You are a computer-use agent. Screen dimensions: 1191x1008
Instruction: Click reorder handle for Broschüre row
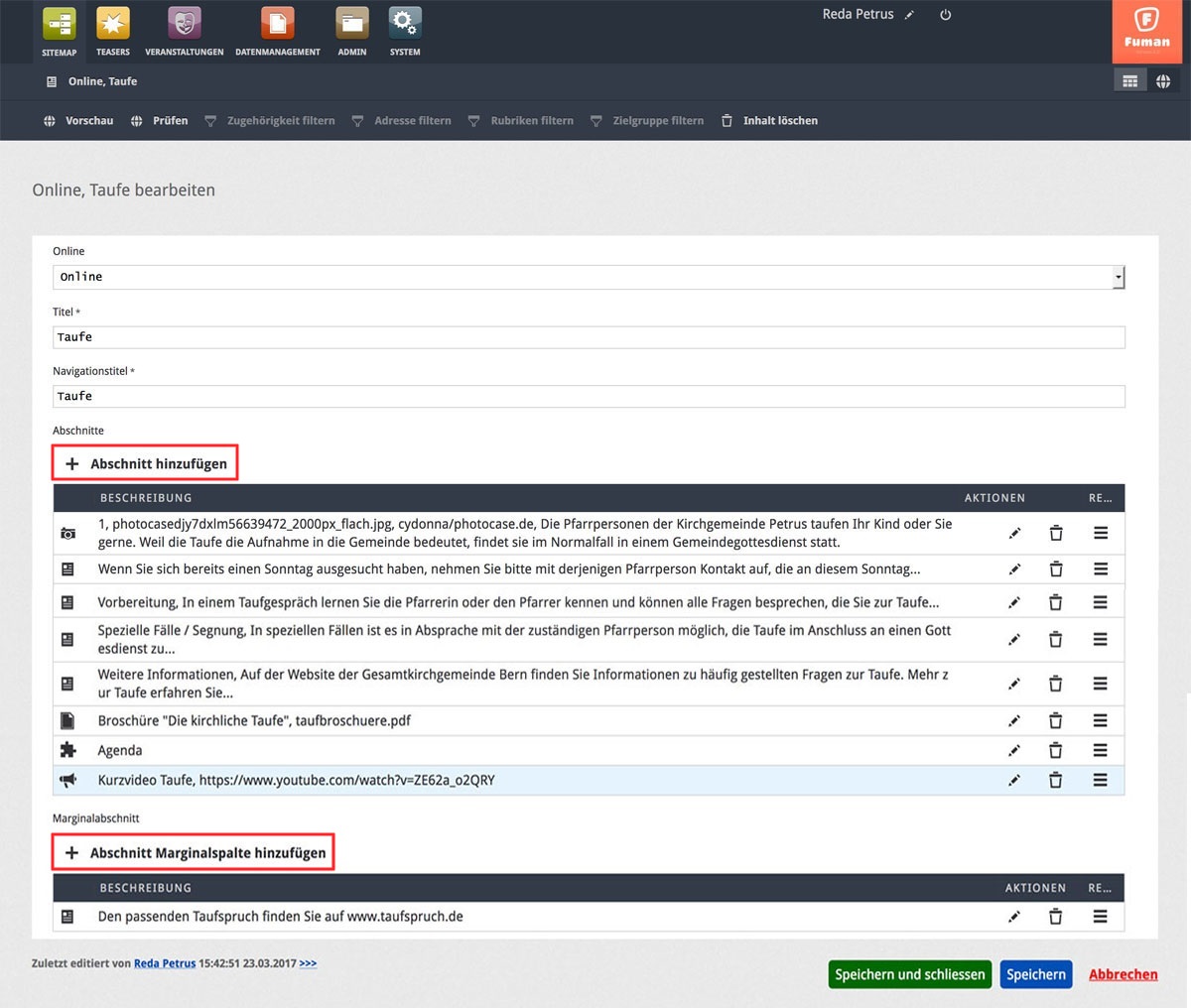tap(1100, 721)
